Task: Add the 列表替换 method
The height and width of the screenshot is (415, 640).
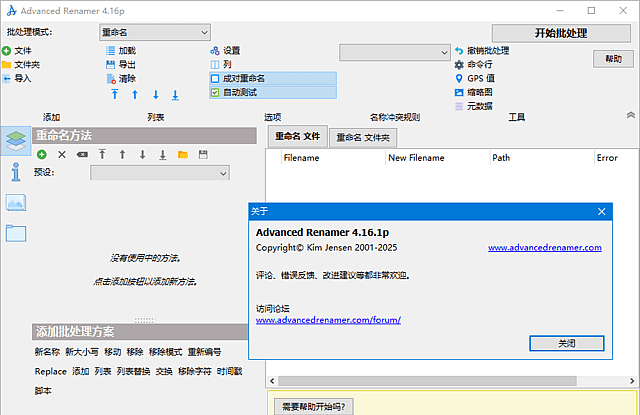Action: click(133, 371)
